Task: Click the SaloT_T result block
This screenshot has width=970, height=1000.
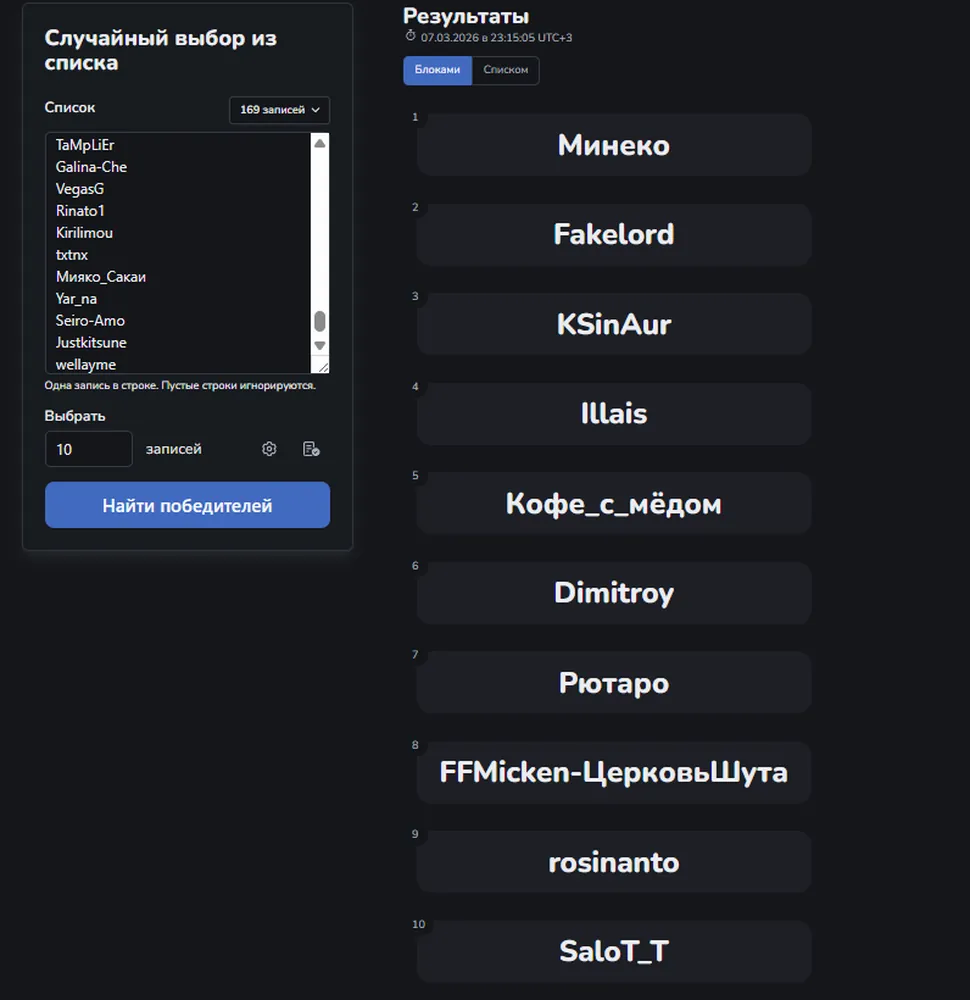Action: (614, 952)
